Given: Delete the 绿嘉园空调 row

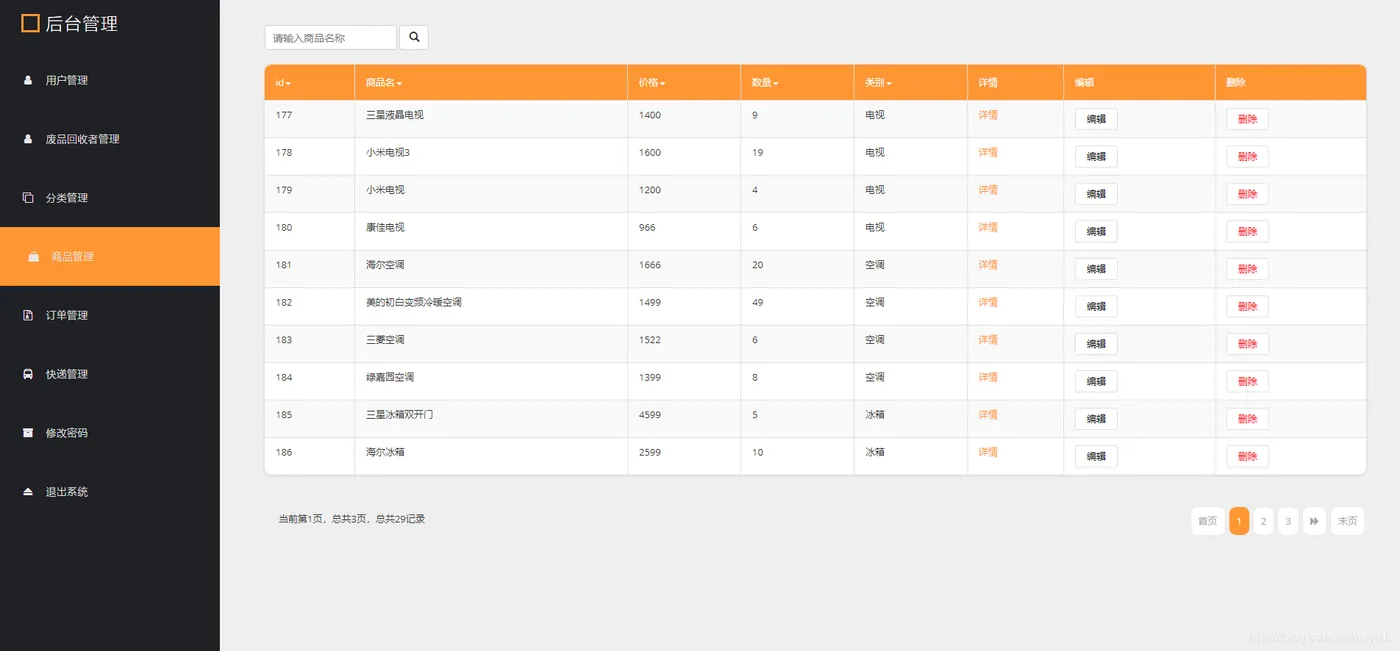Looking at the screenshot, I should click(x=1248, y=381).
